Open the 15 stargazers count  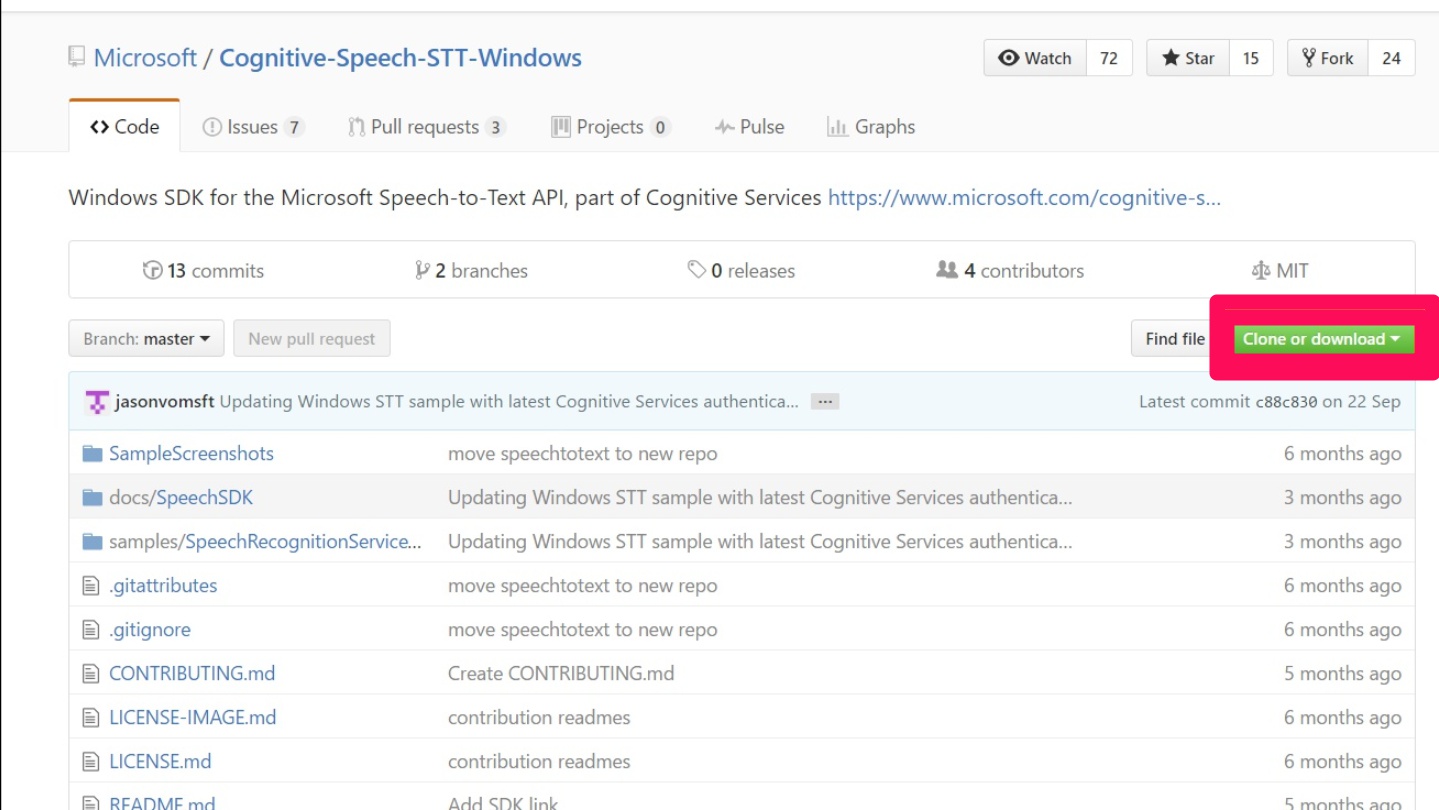click(1251, 58)
